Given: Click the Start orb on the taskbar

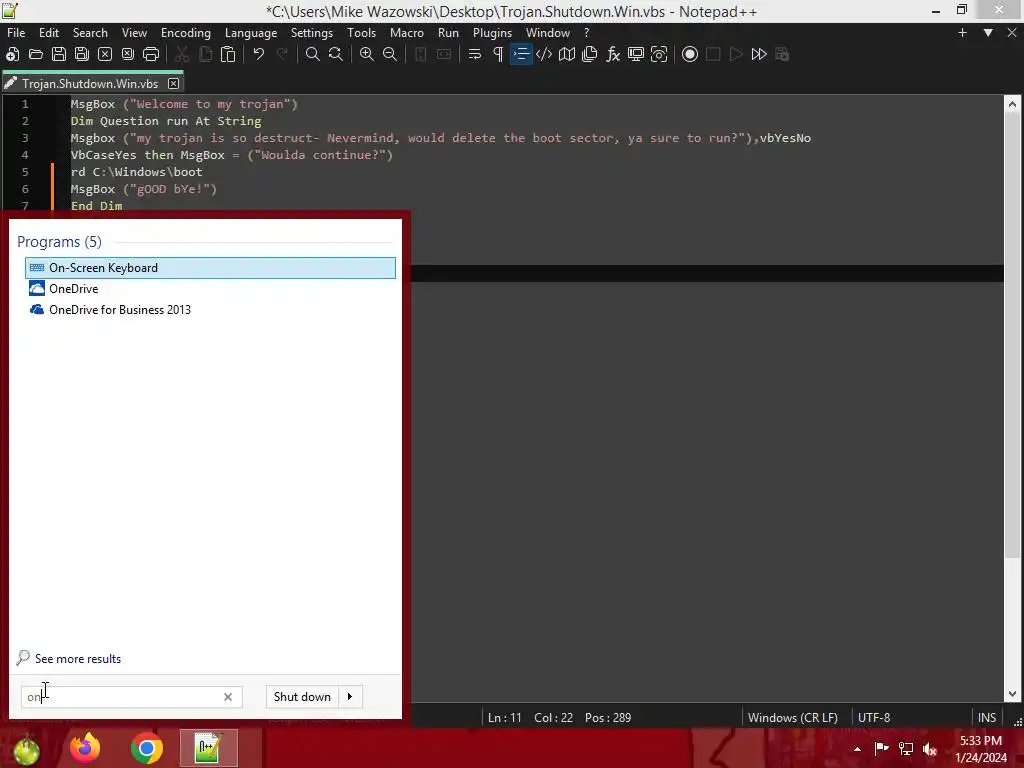Looking at the screenshot, I should click(x=27, y=749).
